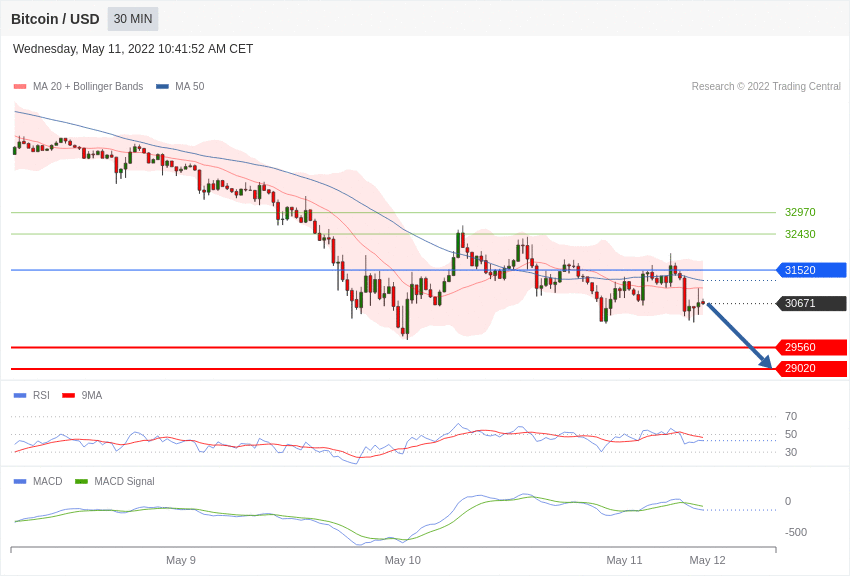Click the MACD Signal green legend swatch
The image size is (850, 576).
click(81, 481)
